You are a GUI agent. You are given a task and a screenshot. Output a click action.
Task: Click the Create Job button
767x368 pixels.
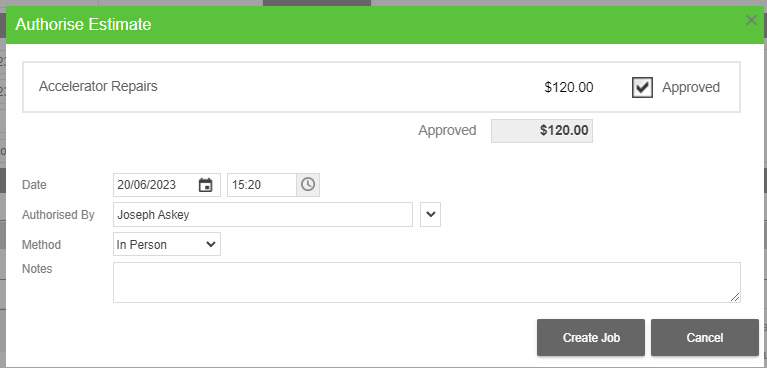click(591, 338)
